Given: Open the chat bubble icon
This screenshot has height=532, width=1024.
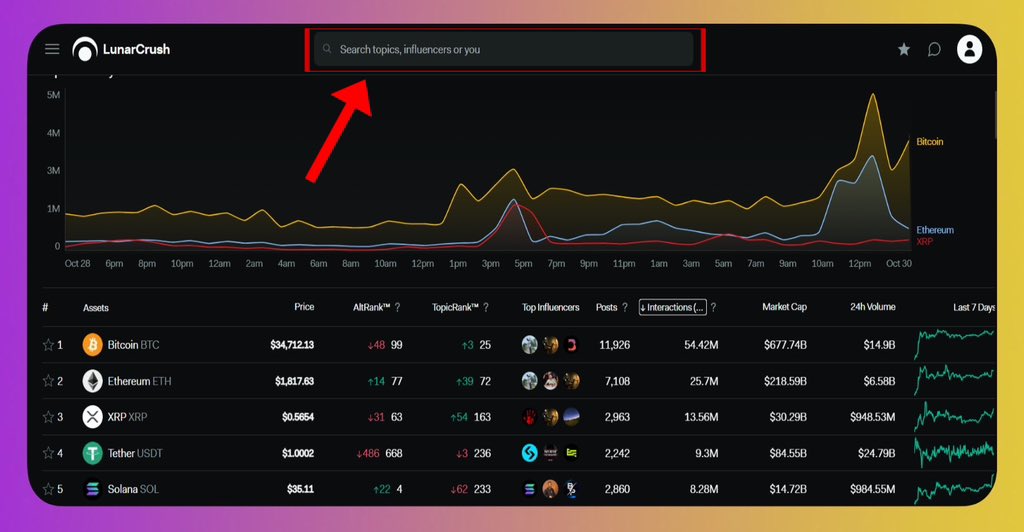Looking at the screenshot, I should click(x=935, y=50).
